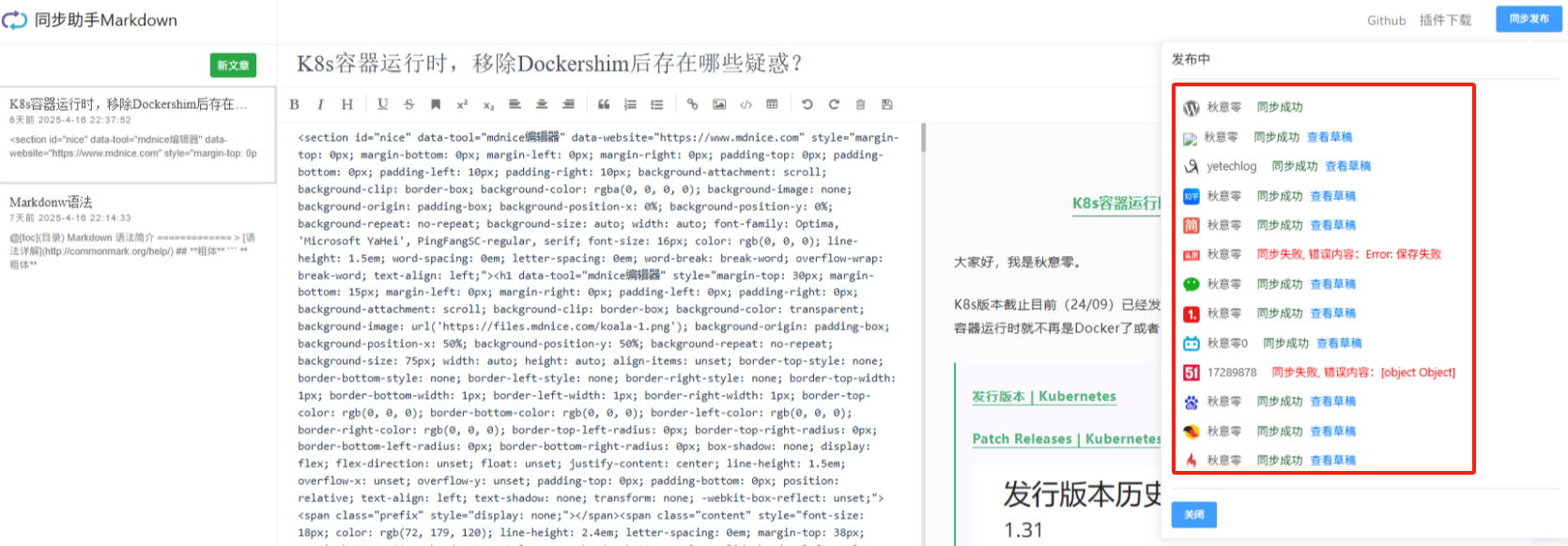This screenshot has height=546, width=1568.
Task: Click the Bilibili platform icon
Action: [1191, 343]
